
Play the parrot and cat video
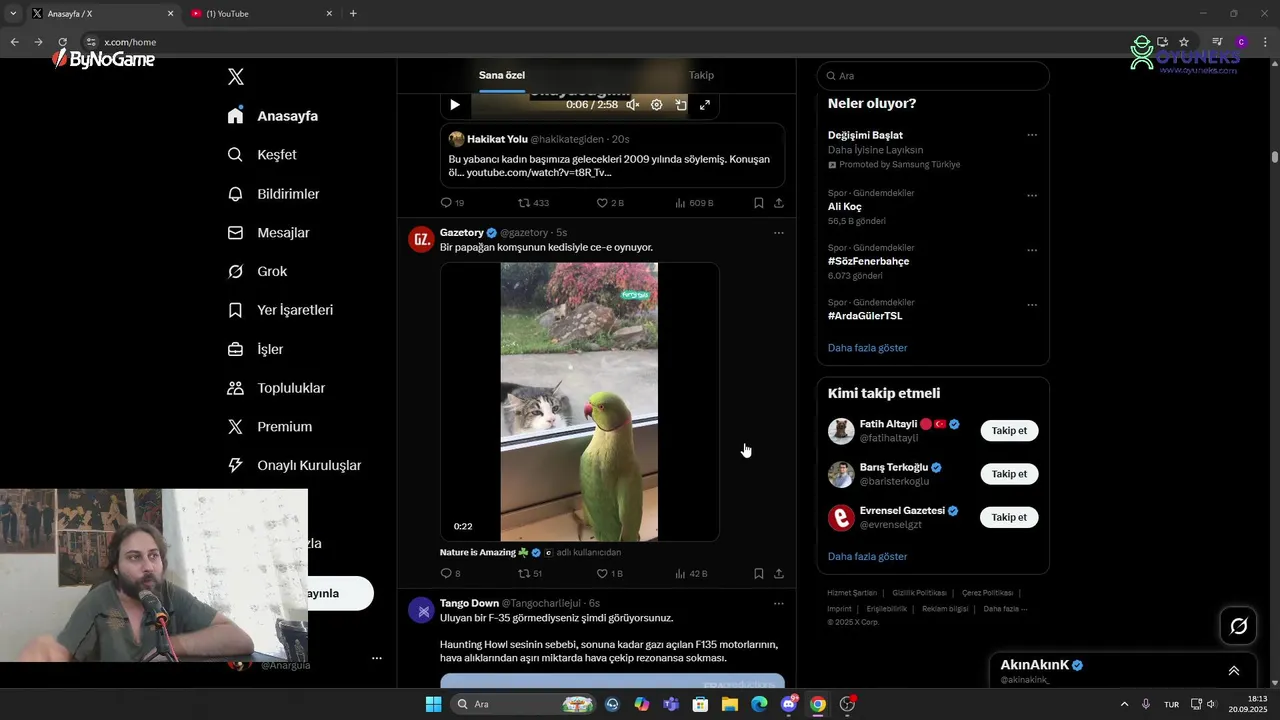[579, 402]
